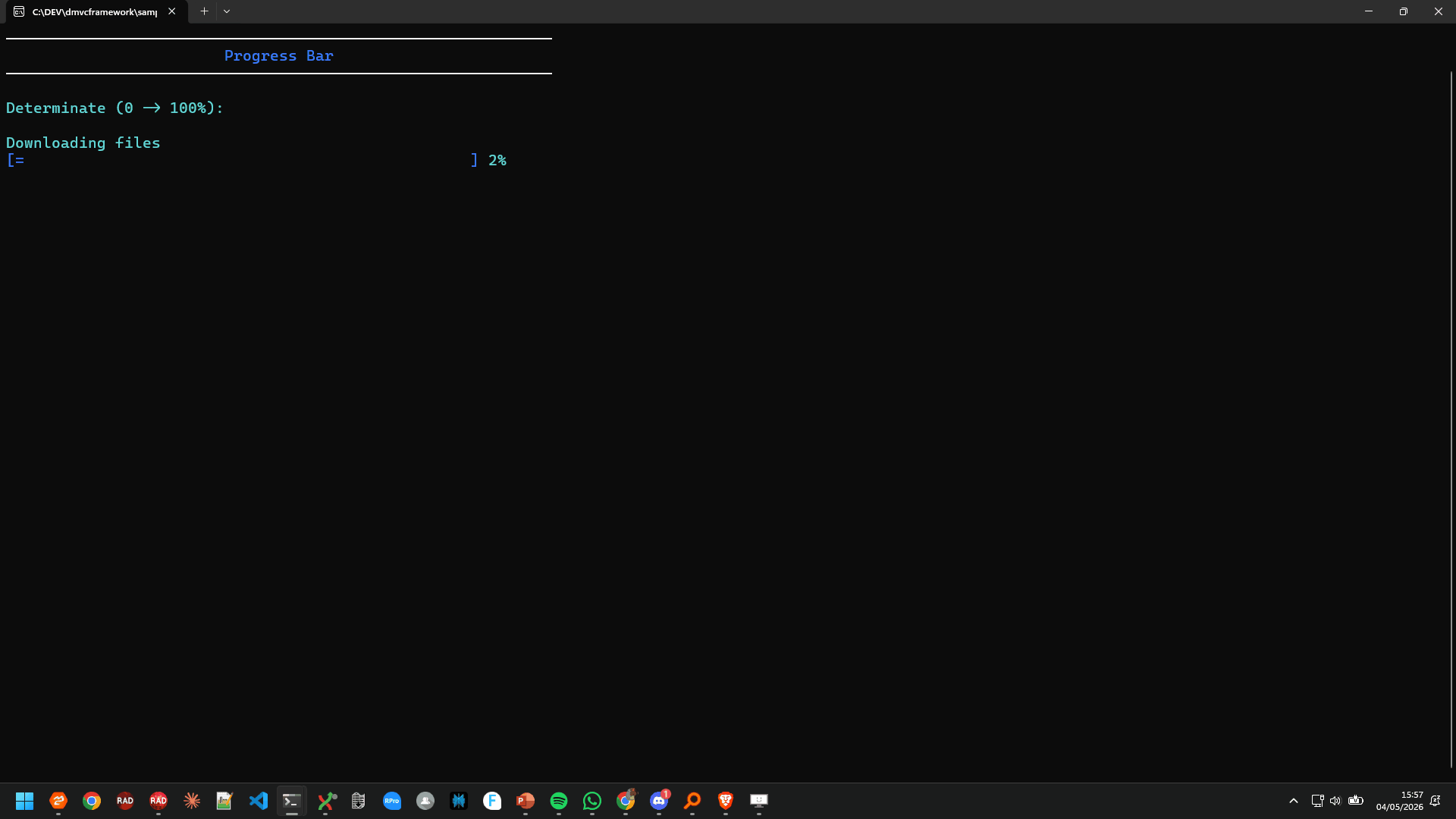Open the orange starburst taskbar app
This screenshot has width=1456, height=819.
click(x=192, y=801)
